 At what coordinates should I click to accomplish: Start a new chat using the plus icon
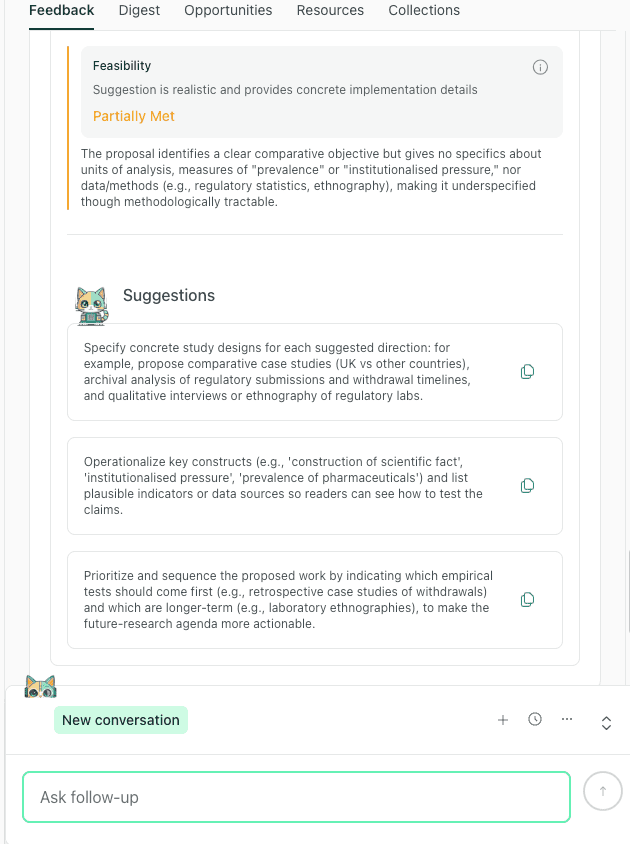(503, 719)
